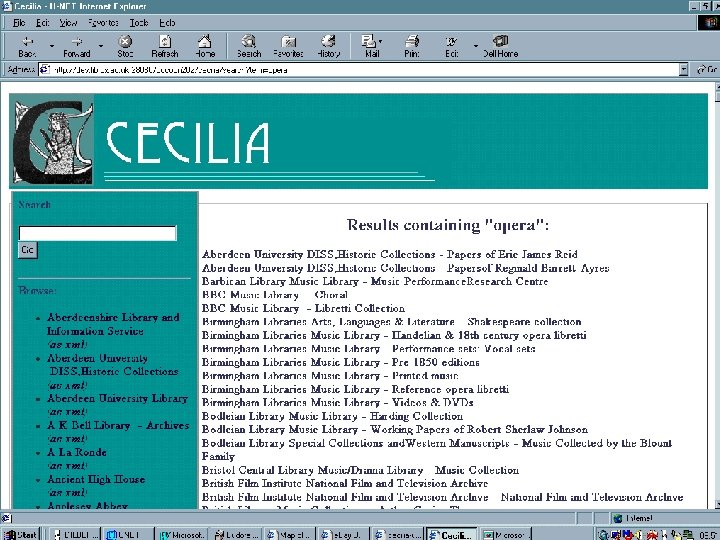Stop loading the page
Screen dimensions: 720x540
point(125,46)
